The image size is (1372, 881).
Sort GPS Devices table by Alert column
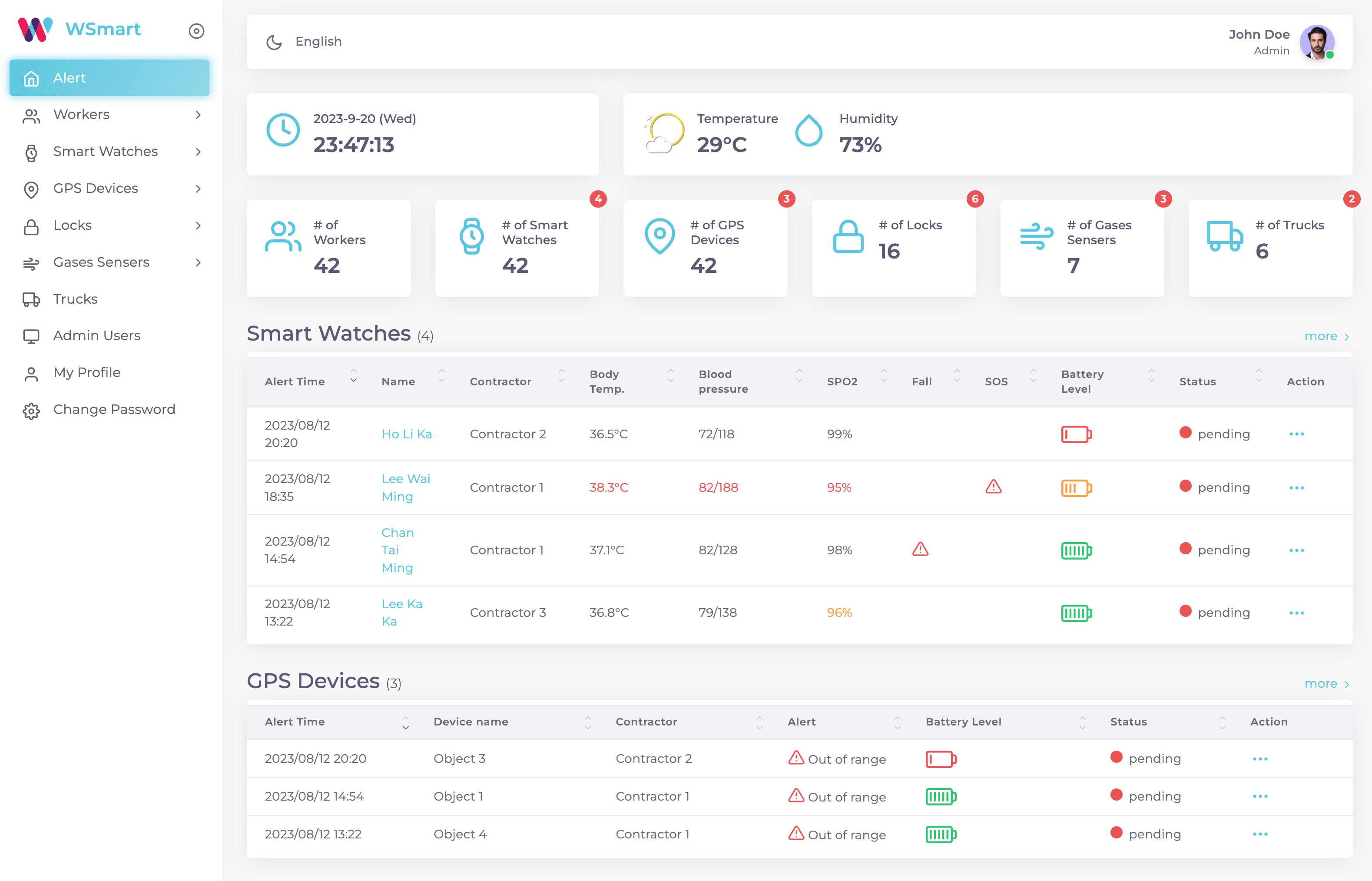tap(897, 723)
